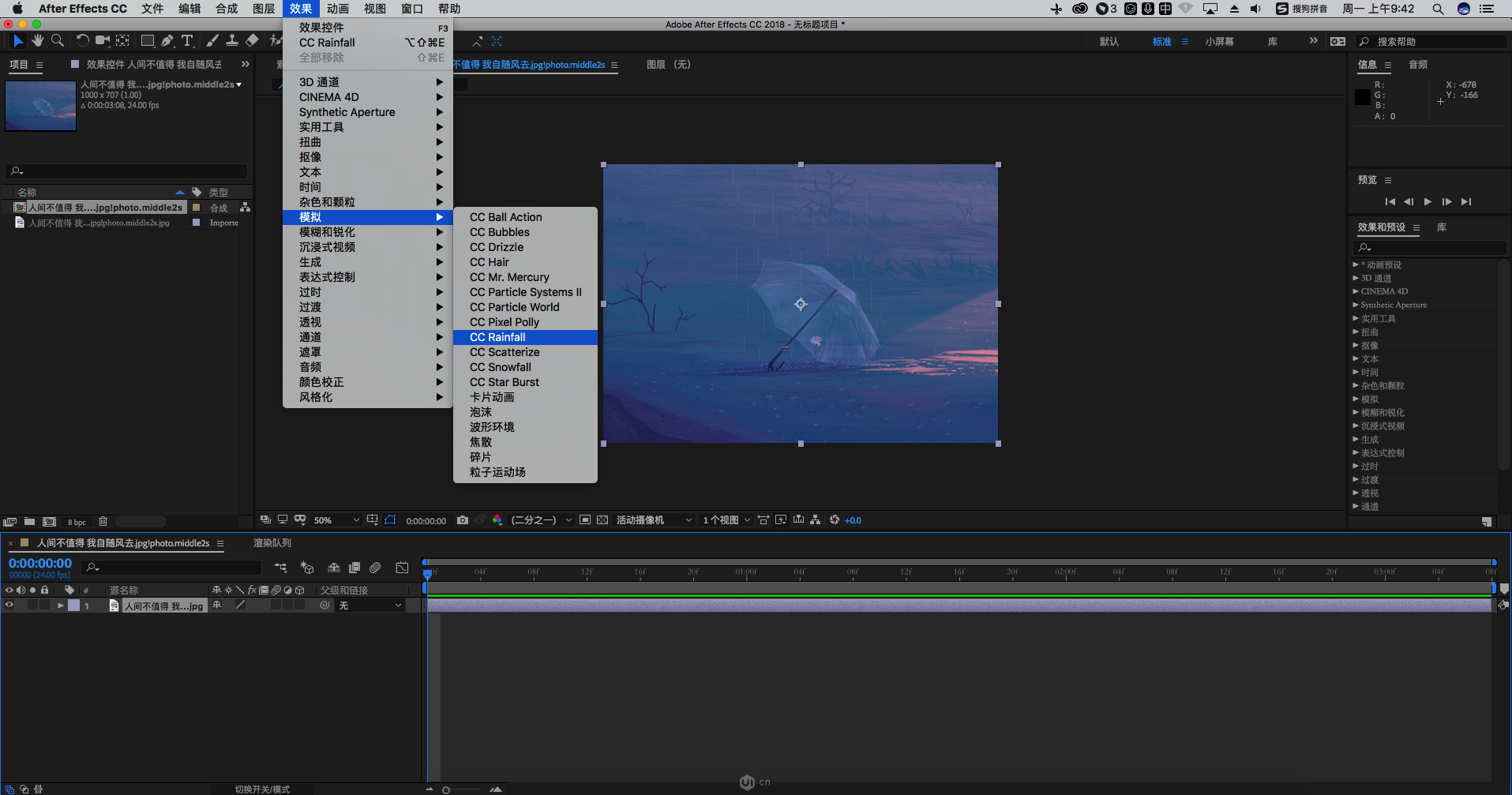1512x795 pixels.
Task: Click the layer 1 label color swatch
Action: click(73, 606)
